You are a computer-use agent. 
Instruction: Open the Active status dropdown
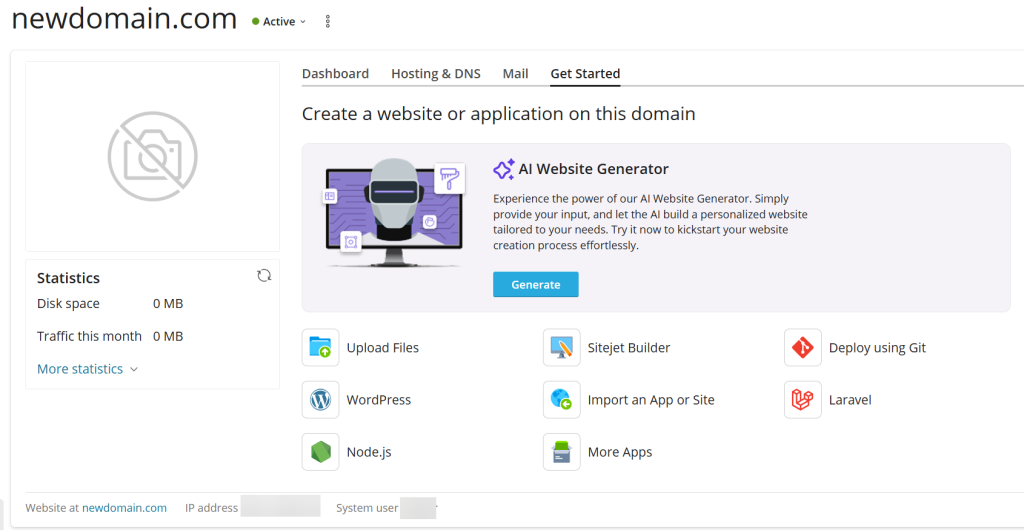click(x=280, y=22)
